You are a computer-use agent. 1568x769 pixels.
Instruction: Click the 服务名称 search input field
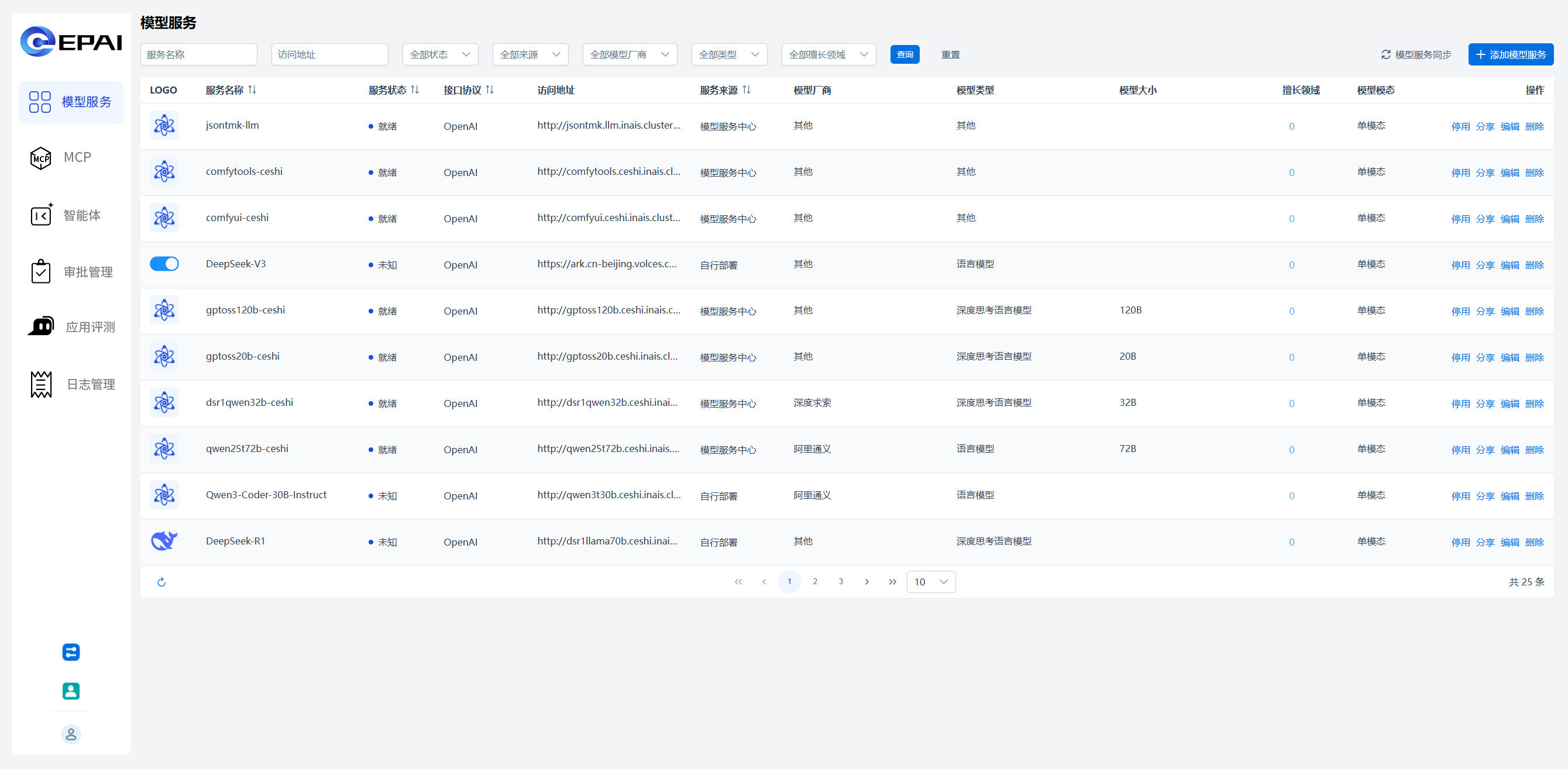pos(198,55)
